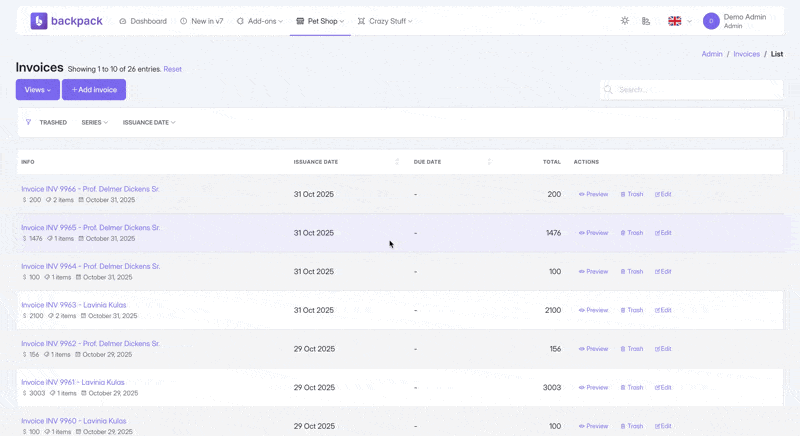The image size is (800, 436).
Task: Edit invoice INV 9962
Action: [x=663, y=349]
